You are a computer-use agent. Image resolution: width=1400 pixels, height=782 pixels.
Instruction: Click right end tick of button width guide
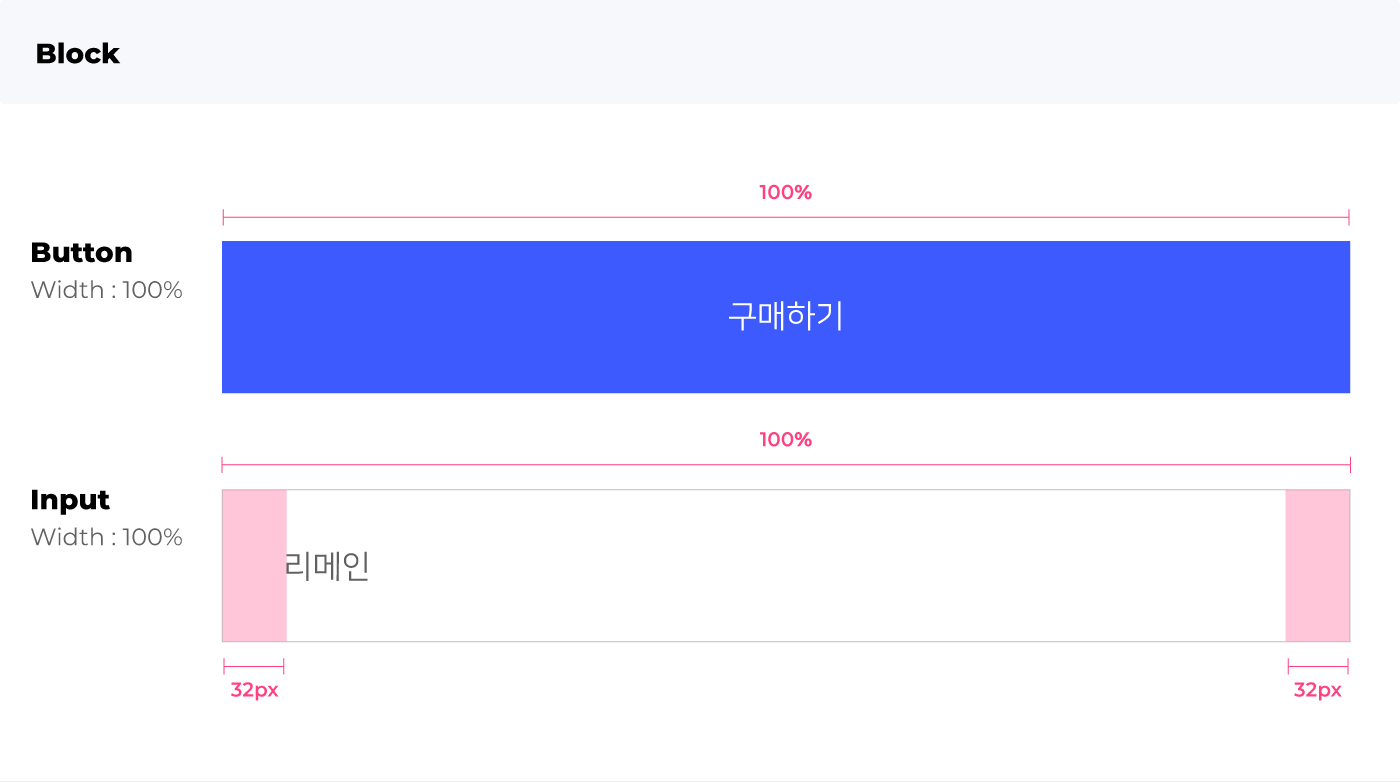[1349, 217]
